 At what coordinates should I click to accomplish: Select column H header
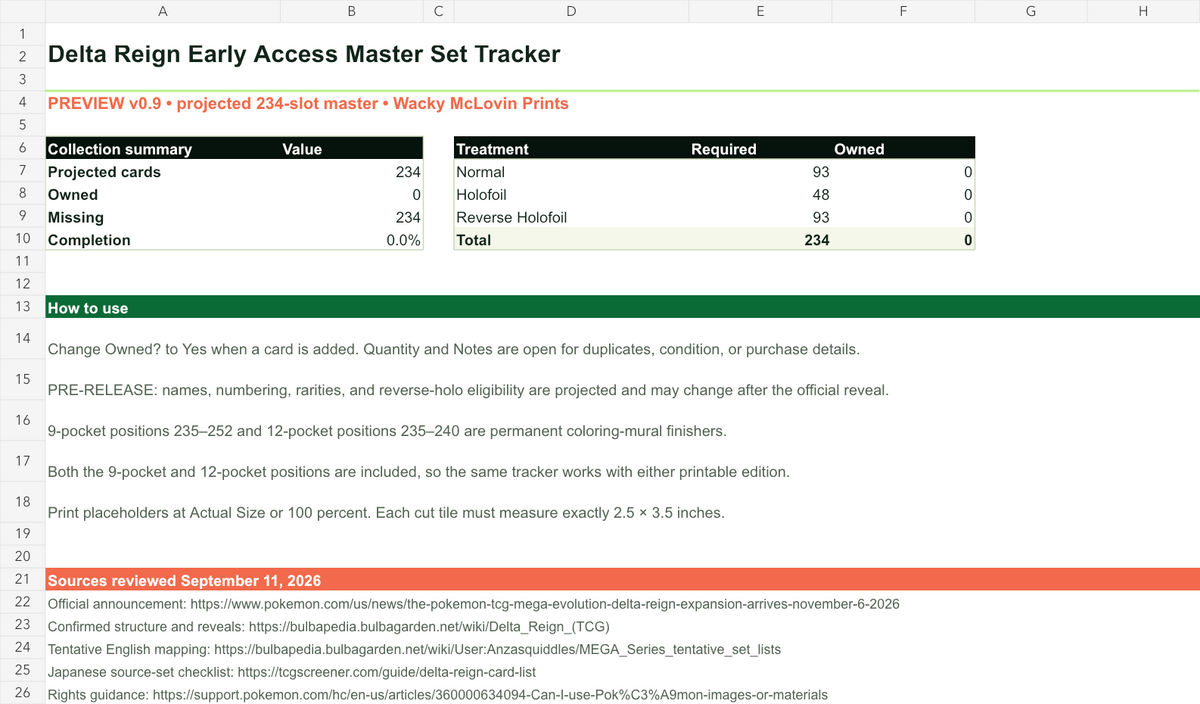1143,11
